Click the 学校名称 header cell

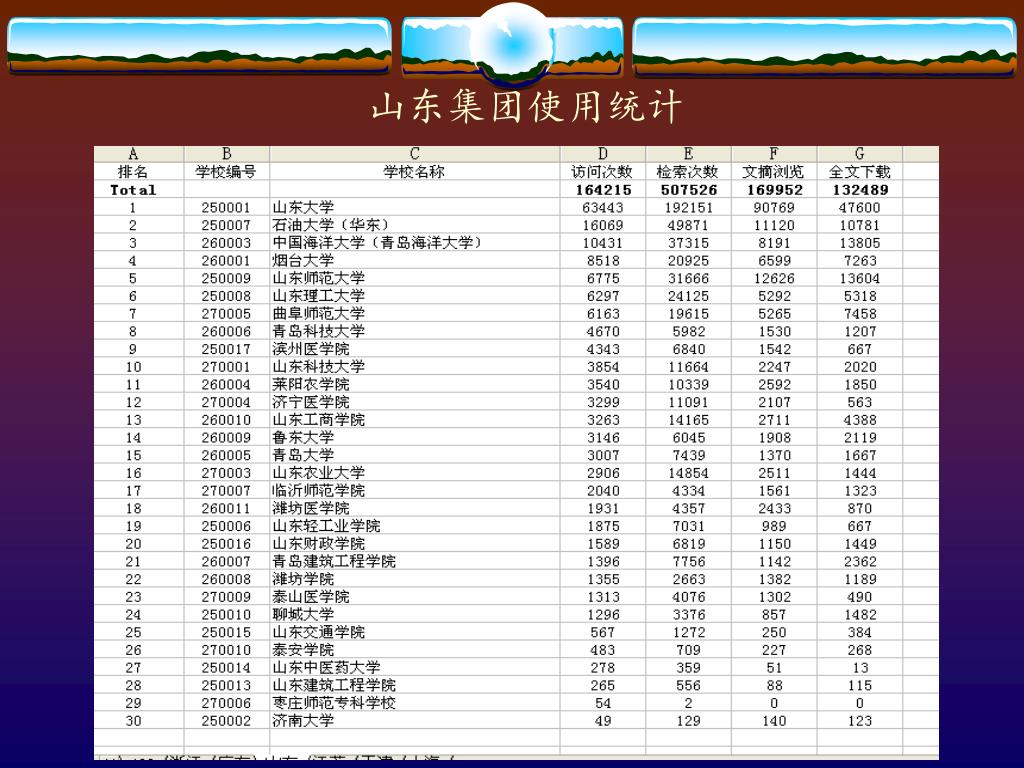point(415,172)
